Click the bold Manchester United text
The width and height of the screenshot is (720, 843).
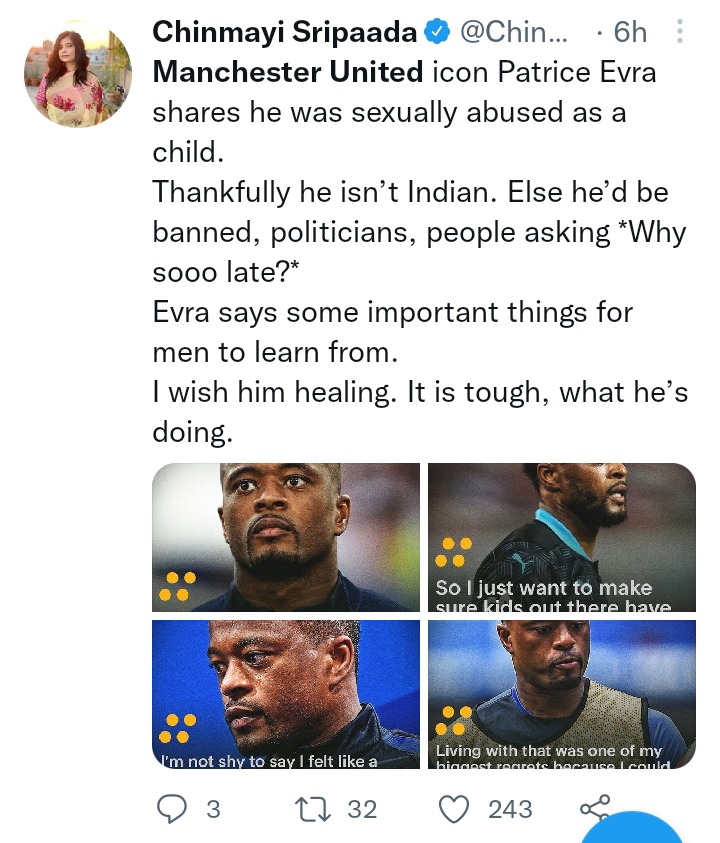coord(288,72)
